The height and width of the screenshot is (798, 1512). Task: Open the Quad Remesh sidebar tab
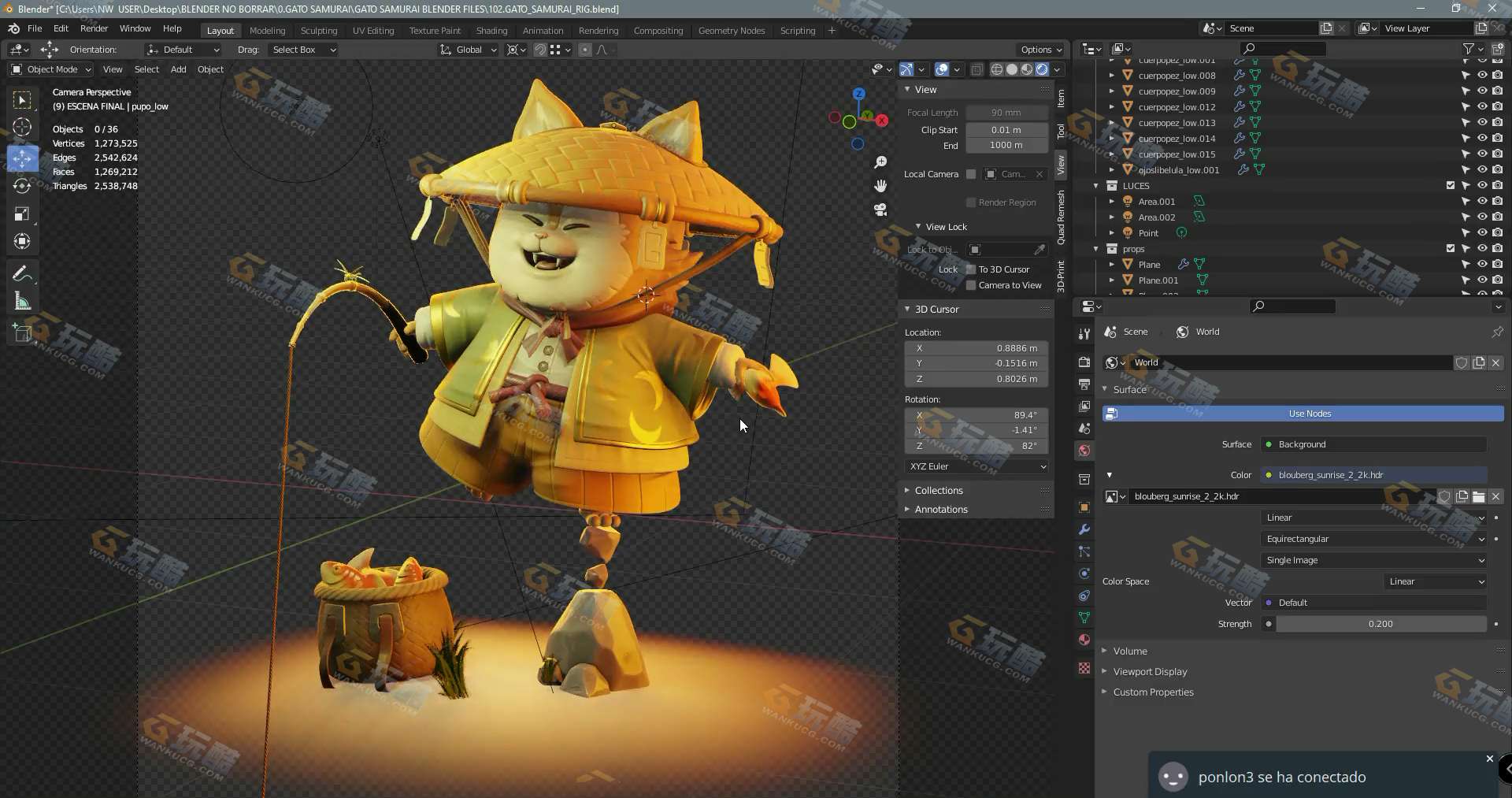point(1061,217)
